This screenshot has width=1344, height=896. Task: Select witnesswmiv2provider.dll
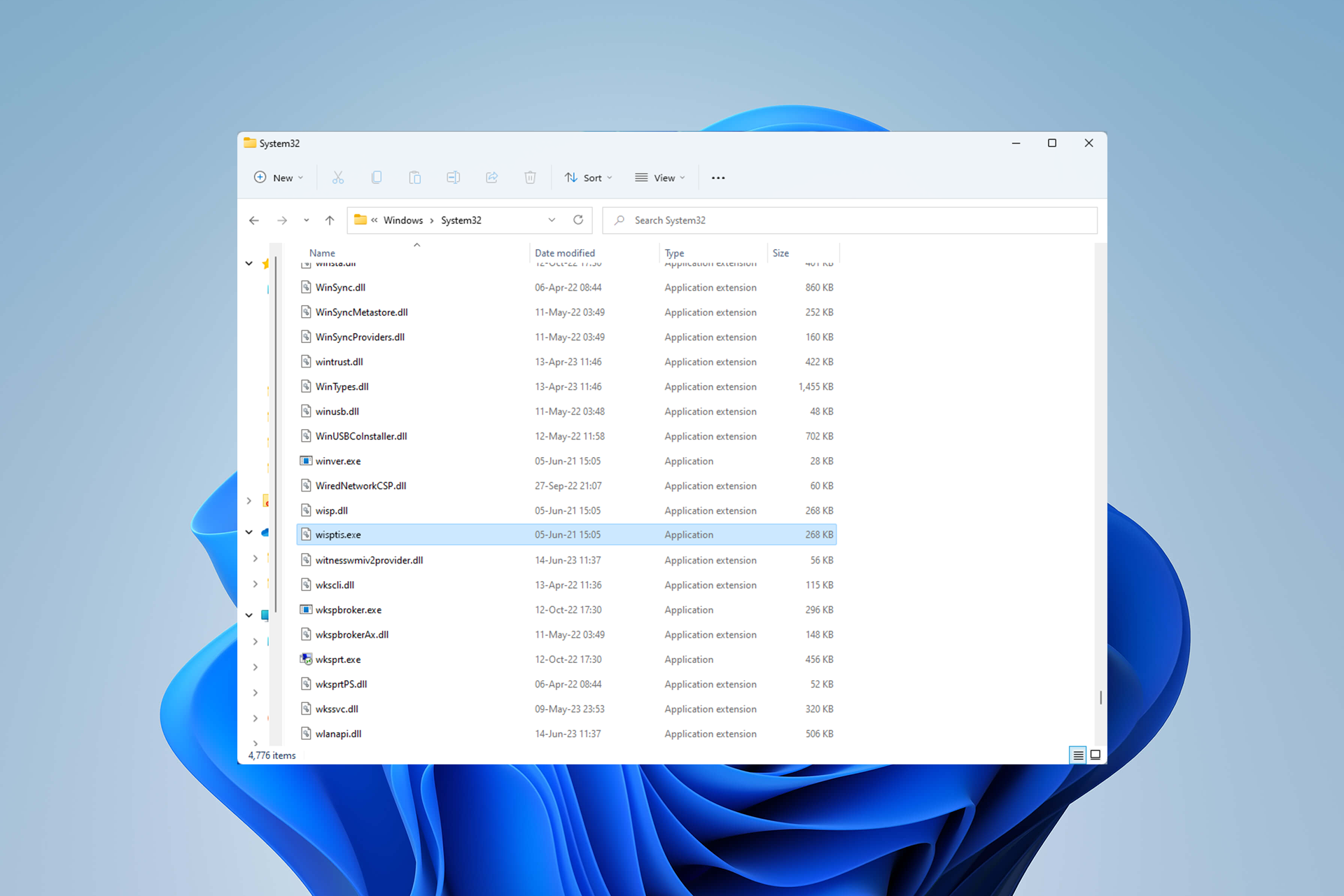point(567,560)
